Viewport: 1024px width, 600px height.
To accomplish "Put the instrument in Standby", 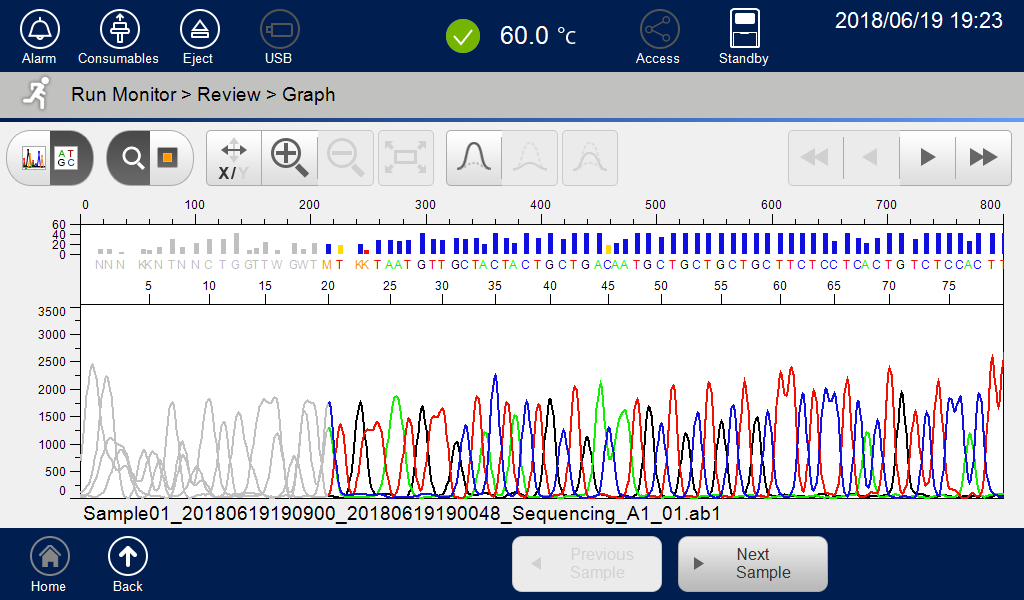I will (x=744, y=29).
